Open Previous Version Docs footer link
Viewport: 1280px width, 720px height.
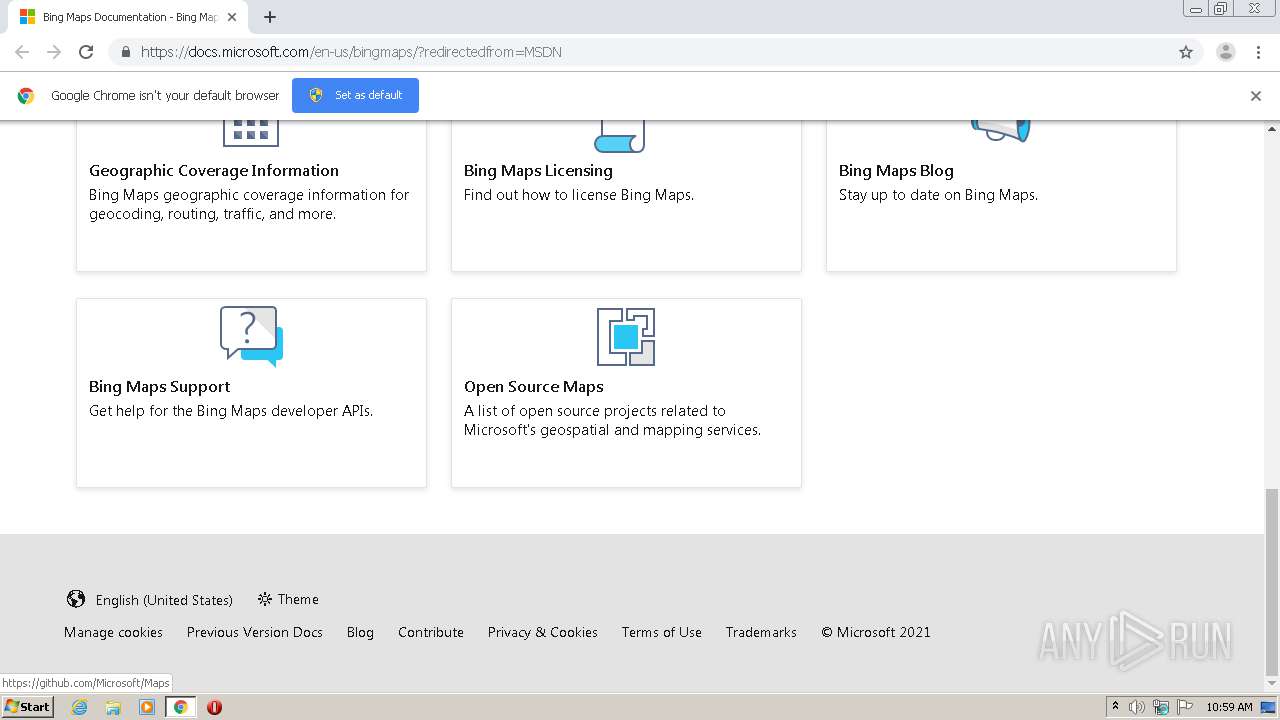click(255, 632)
